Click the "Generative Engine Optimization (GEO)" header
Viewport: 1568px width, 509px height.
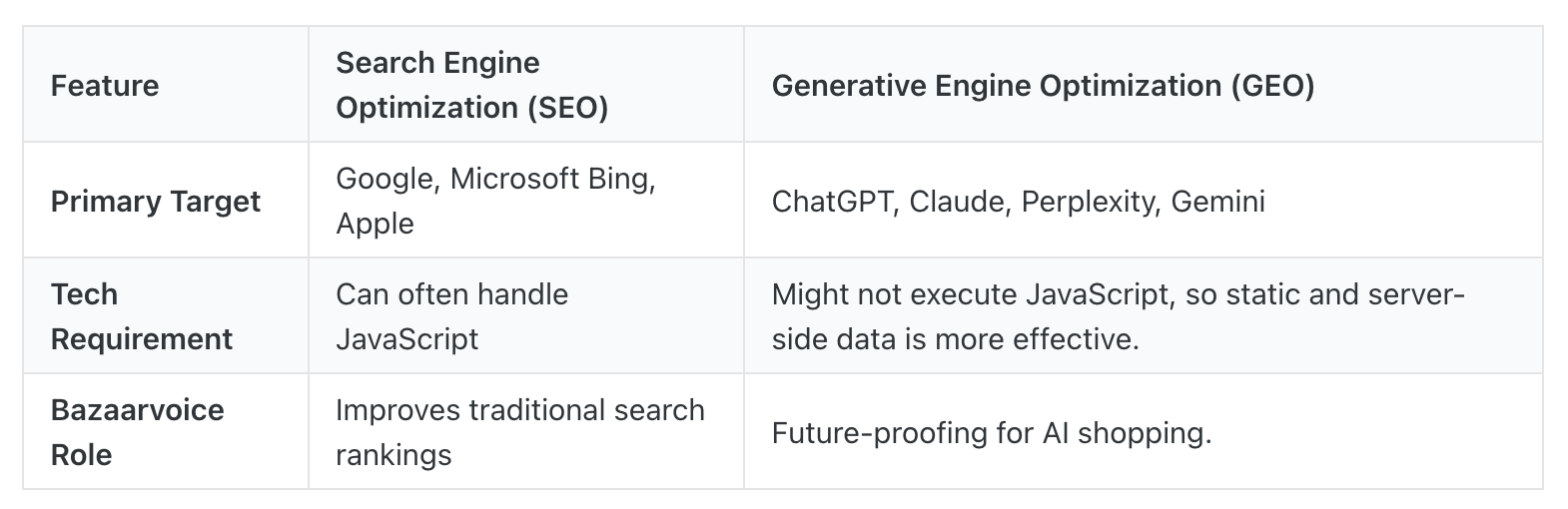tap(1043, 86)
